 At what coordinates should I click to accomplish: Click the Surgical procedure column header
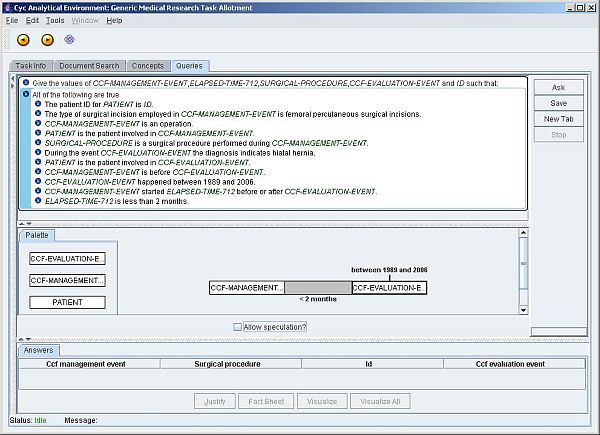[x=228, y=364]
